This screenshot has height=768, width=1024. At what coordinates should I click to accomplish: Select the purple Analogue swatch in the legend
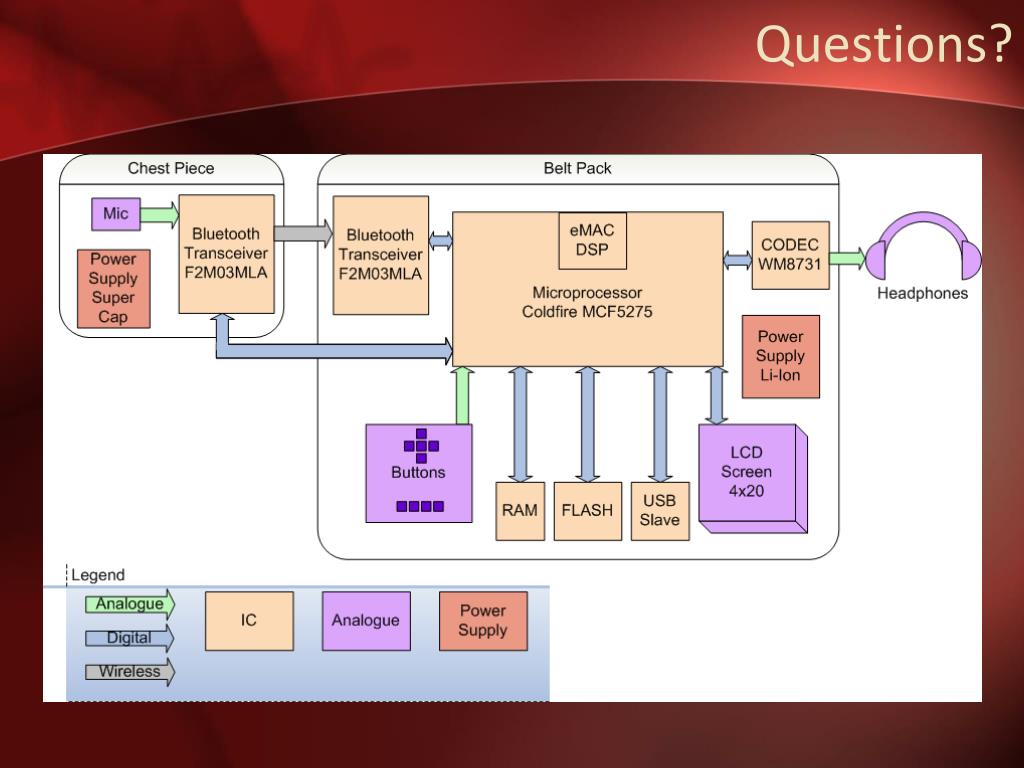(x=366, y=621)
